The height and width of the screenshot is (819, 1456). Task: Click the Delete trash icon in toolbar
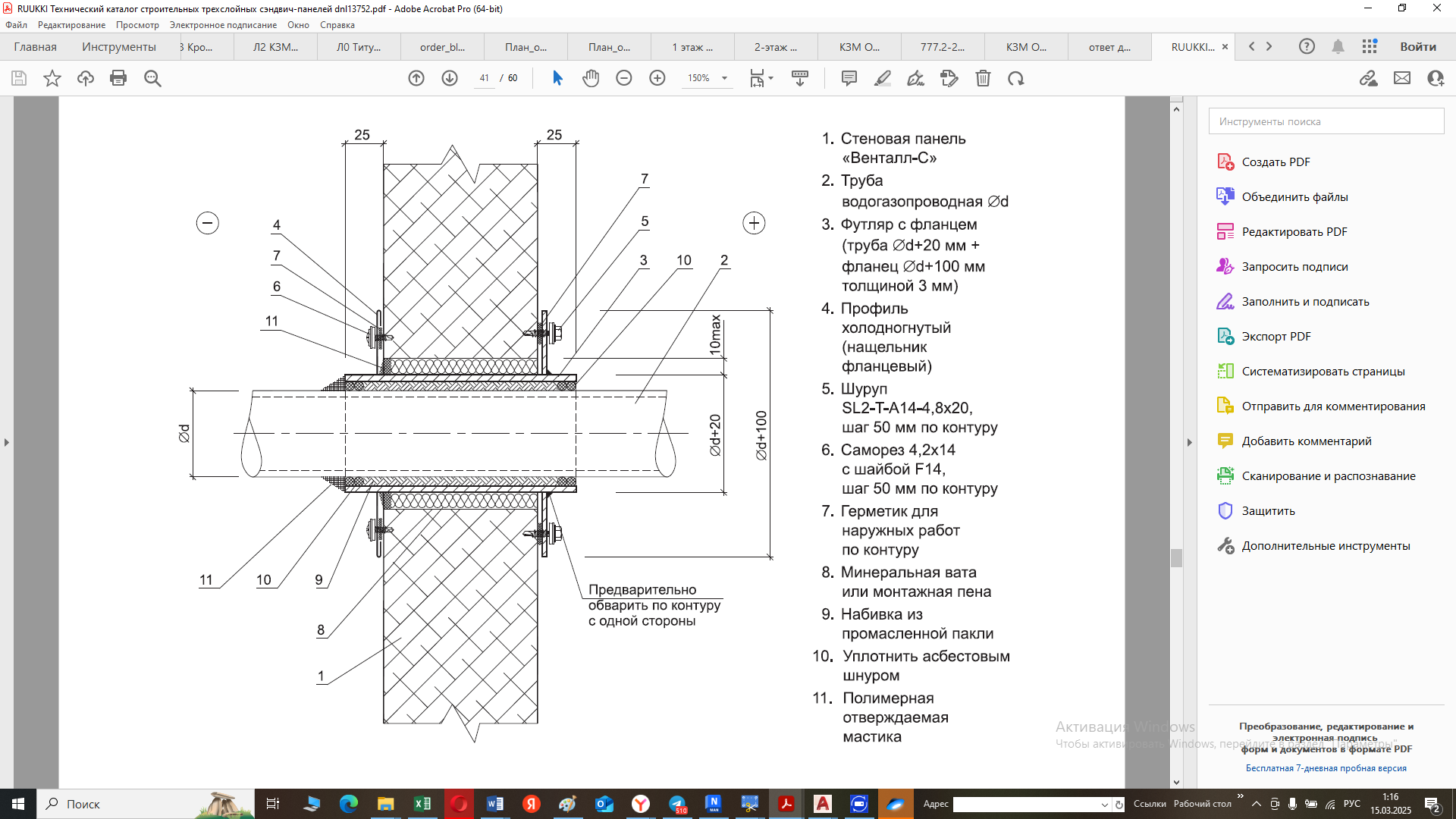pyautogui.click(x=983, y=78)
